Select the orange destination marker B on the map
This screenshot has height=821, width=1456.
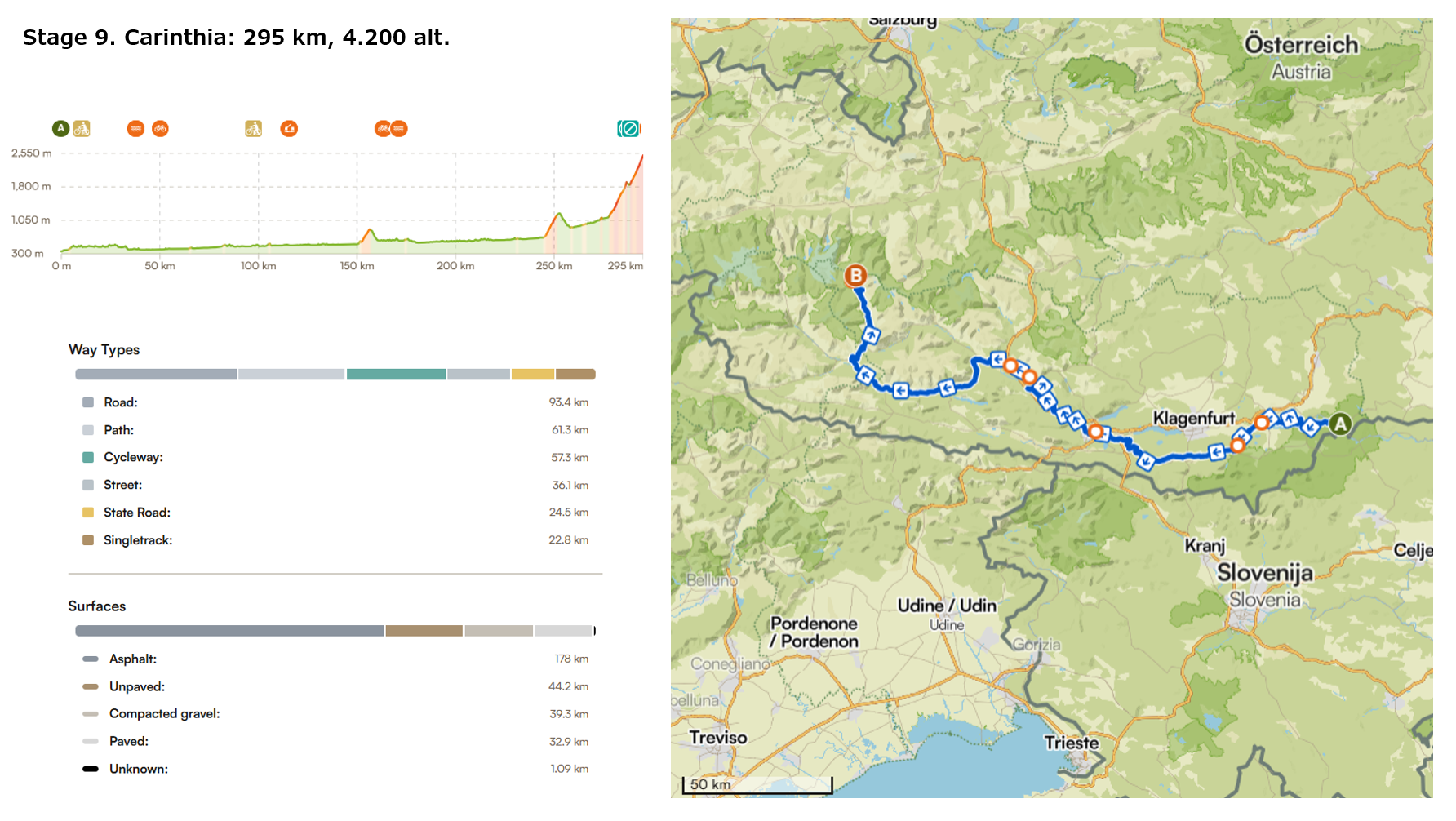(x=855, y=276)
